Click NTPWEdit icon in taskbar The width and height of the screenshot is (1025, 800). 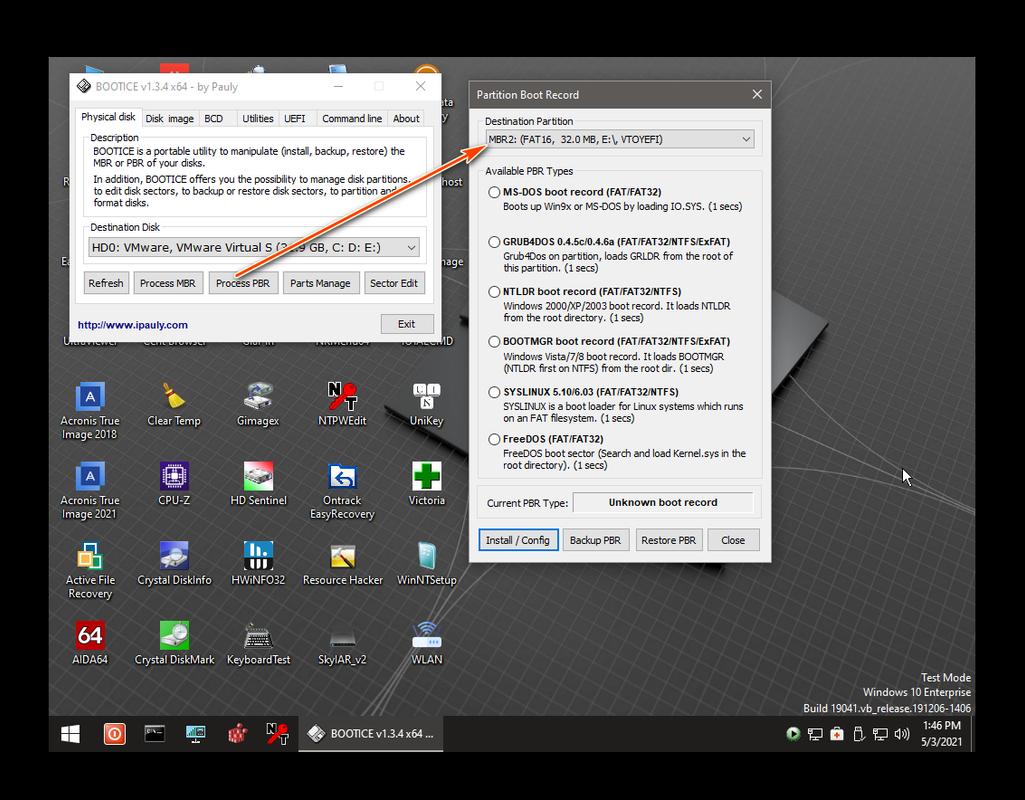click(277, 734)
